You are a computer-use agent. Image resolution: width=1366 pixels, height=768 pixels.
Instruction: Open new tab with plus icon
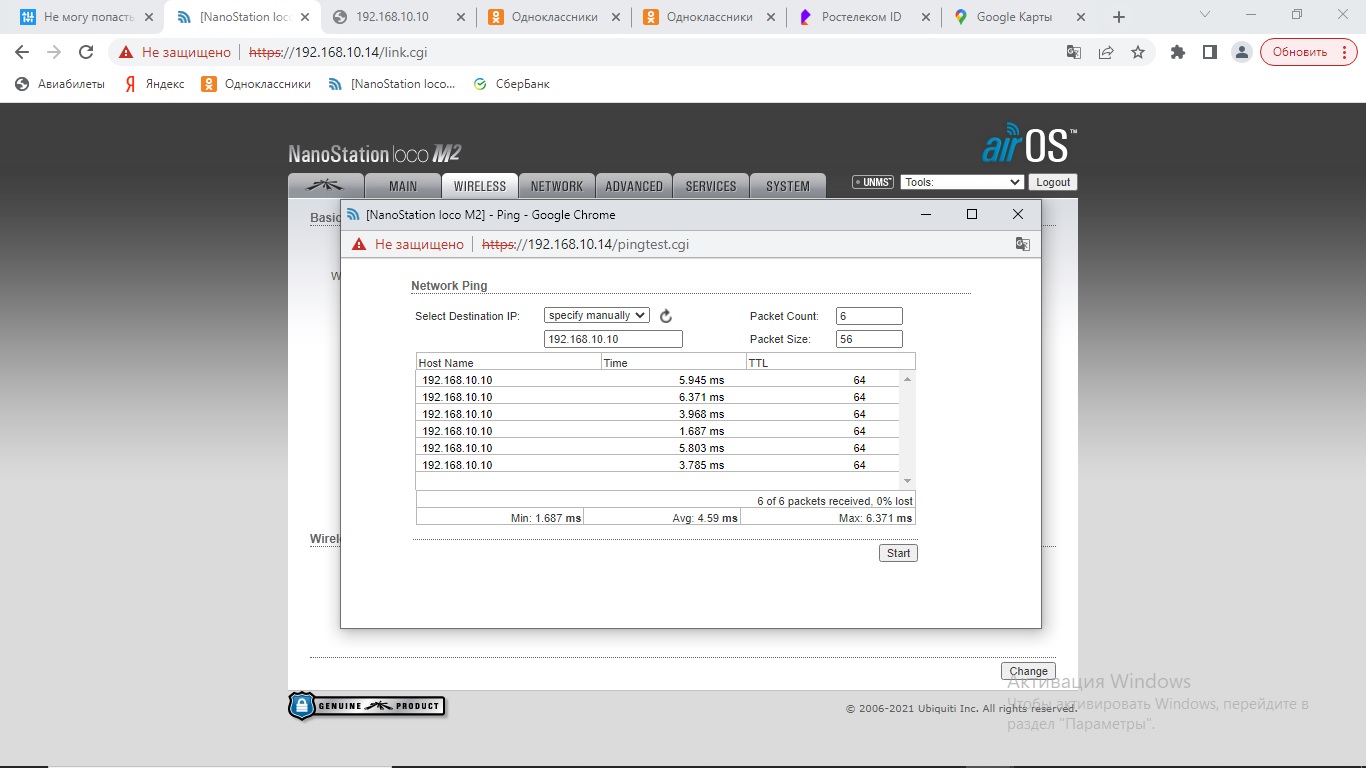[x=1119, y=17]
